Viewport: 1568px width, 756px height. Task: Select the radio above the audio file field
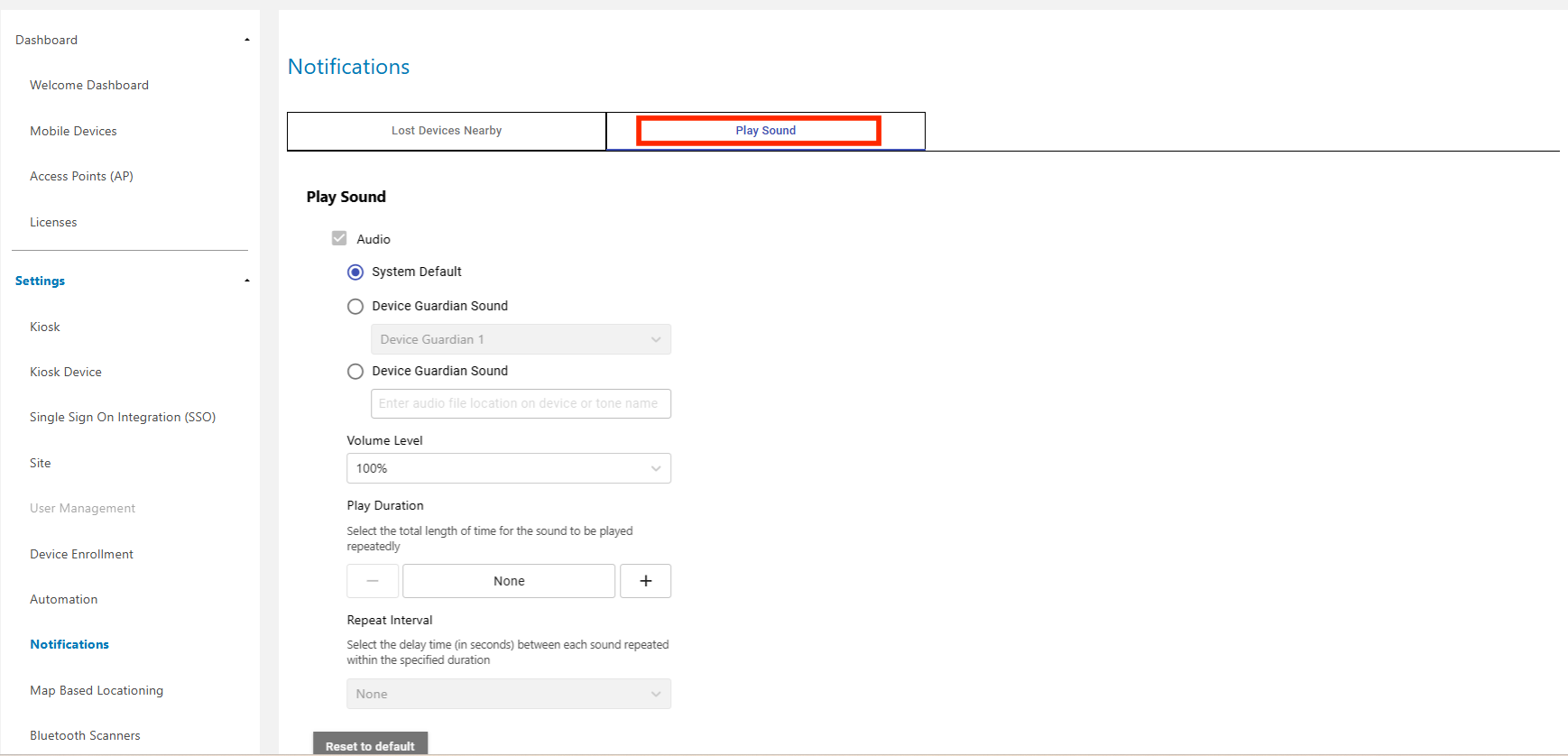[x=355, y=372]
